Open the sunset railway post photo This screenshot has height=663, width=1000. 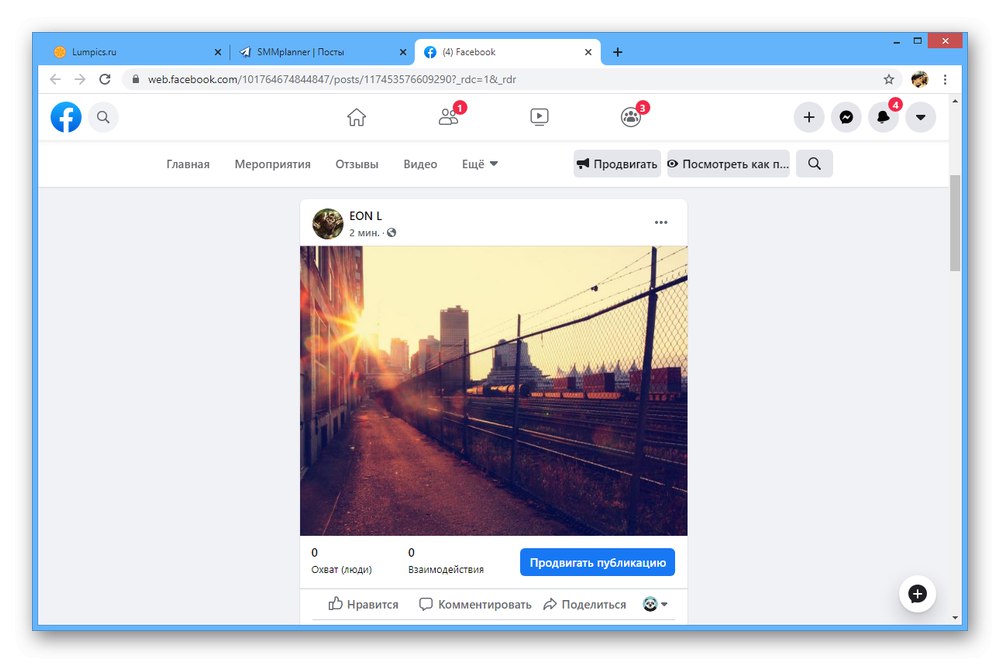pyautogui.click(x=494, y=391)
